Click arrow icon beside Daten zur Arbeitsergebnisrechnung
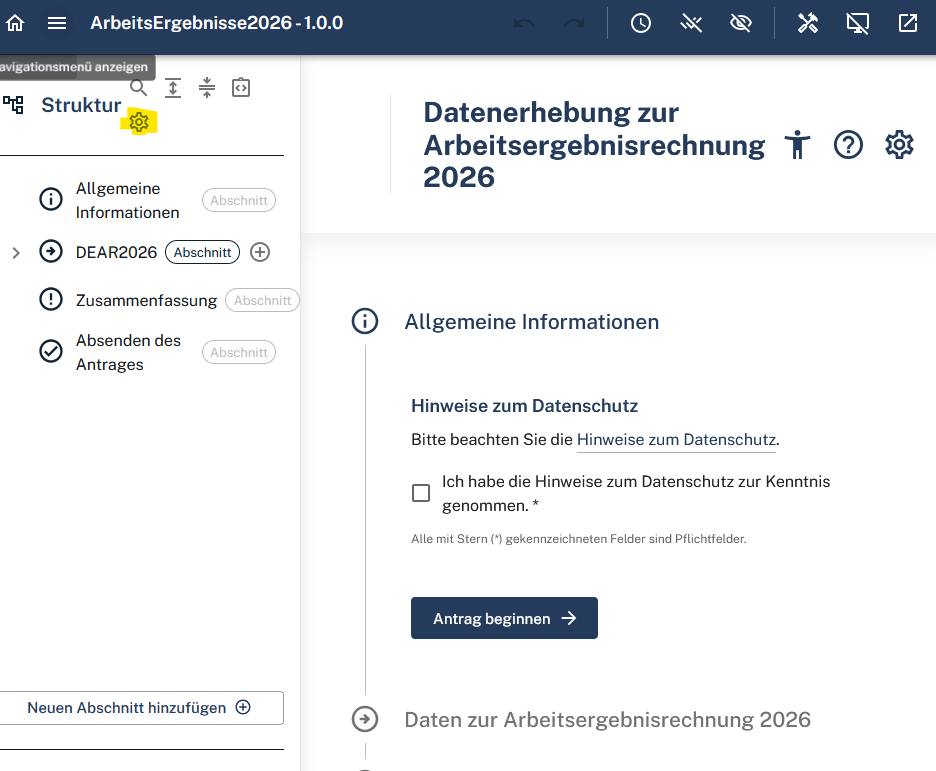This screenshot has height=771, width=936. [365, 719]
